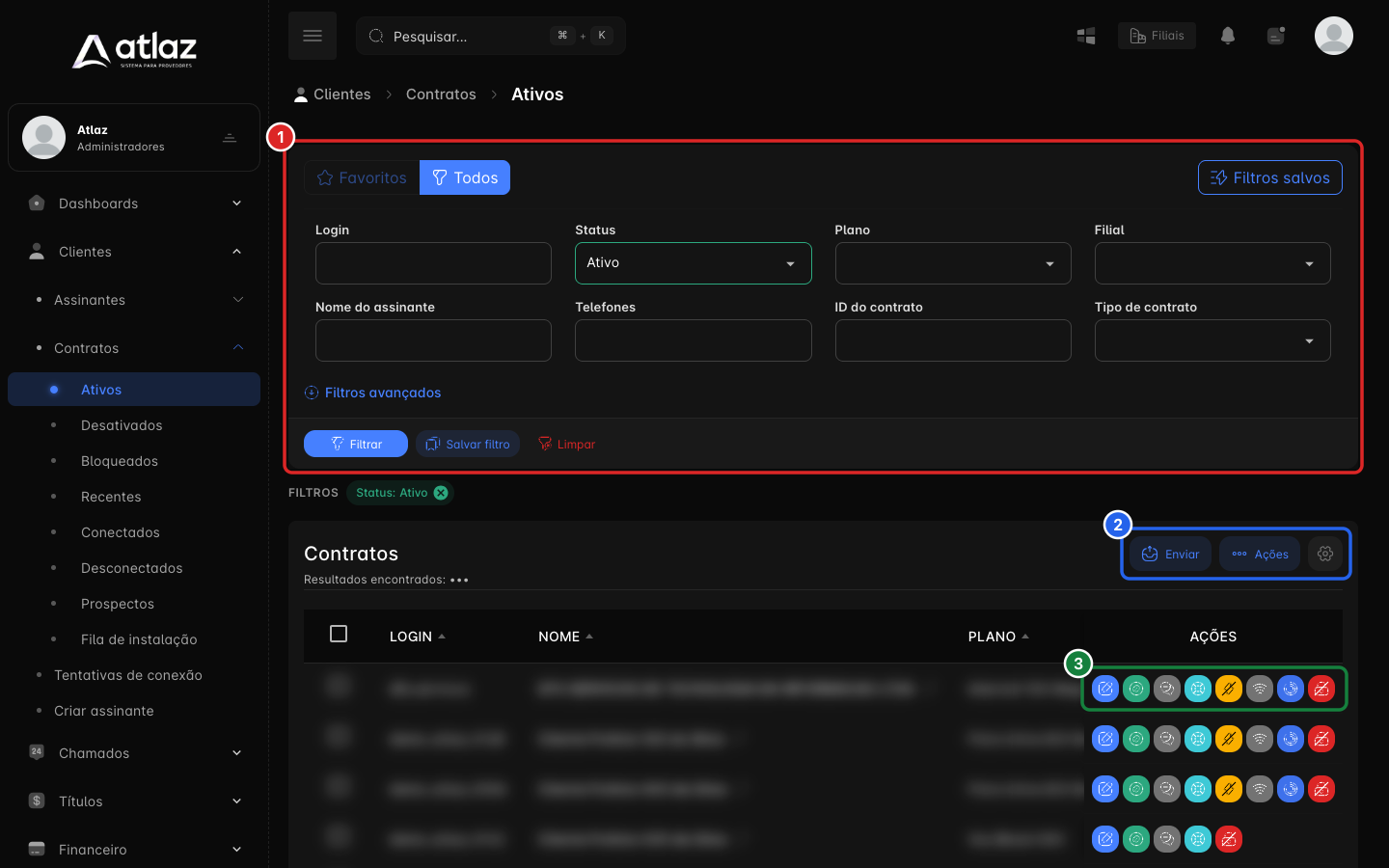Click teal lifebuoy icon in first contract row
Image resolution: width=1389 pixels, height=868 pixels.
1198,689
